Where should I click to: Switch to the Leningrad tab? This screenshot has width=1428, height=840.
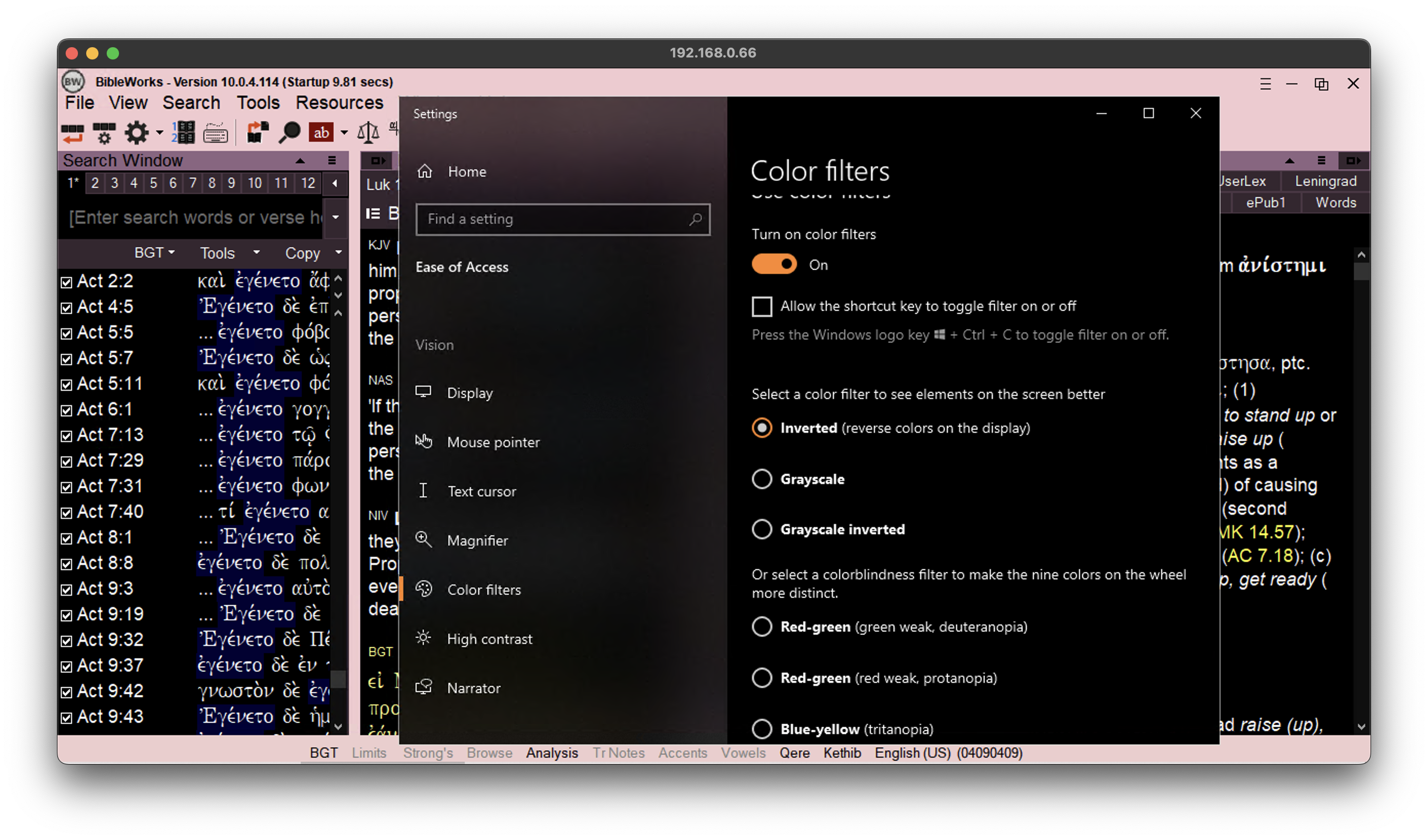pos(1325,181)
